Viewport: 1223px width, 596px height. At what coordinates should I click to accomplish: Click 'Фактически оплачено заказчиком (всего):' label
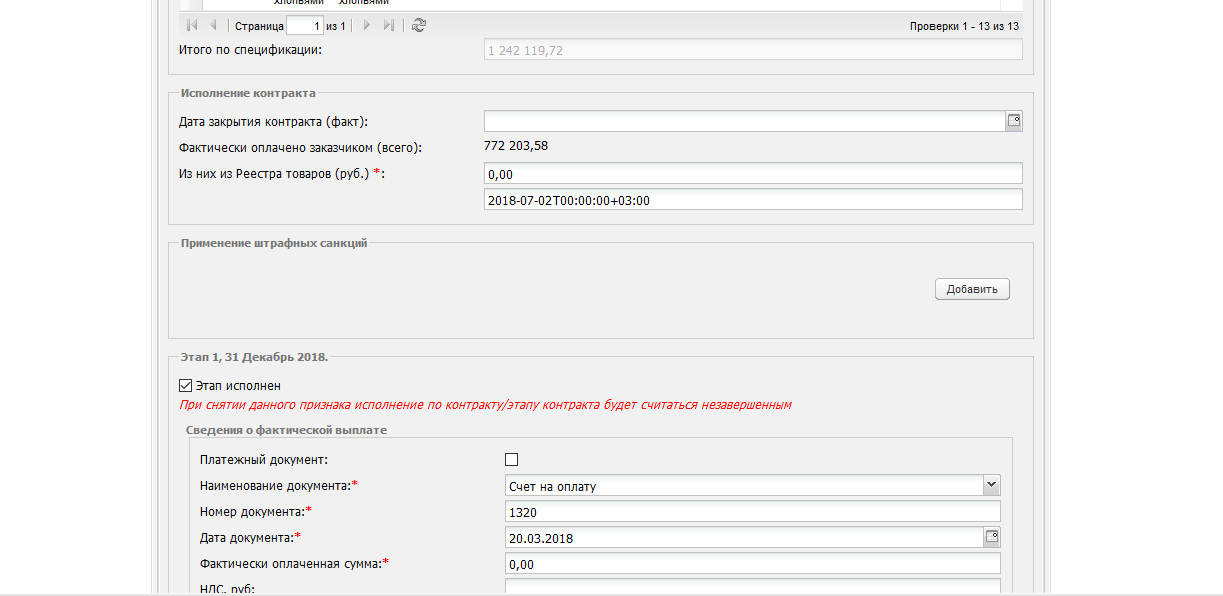tap(300, 148)
